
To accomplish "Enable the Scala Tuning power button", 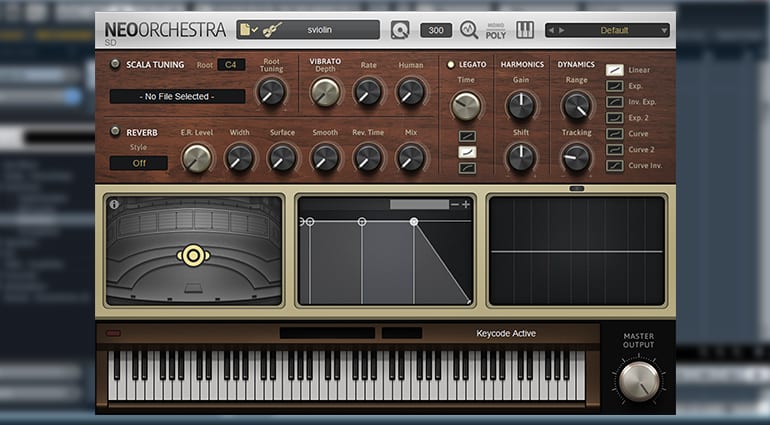I will click(x=115, y=64).
